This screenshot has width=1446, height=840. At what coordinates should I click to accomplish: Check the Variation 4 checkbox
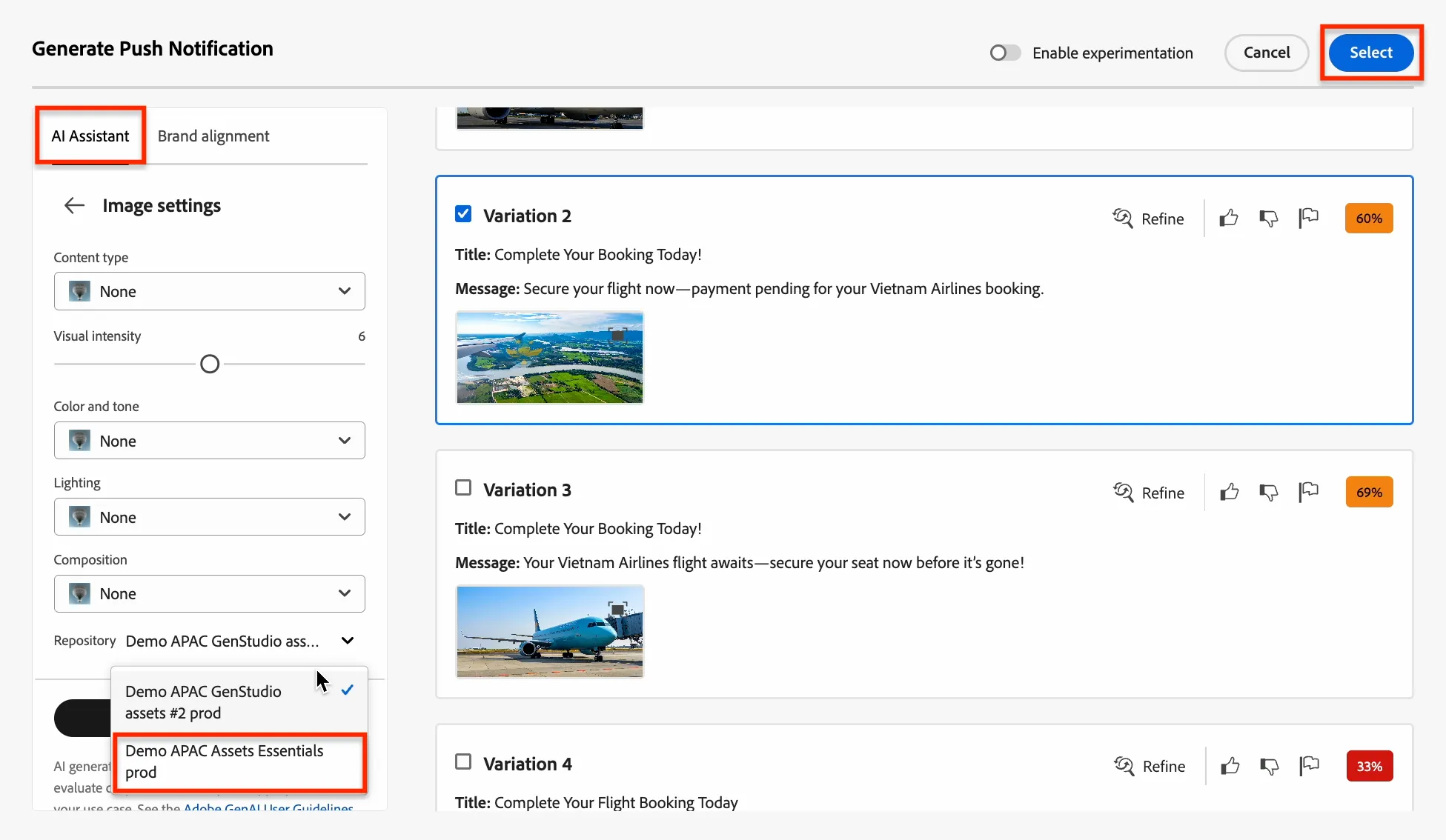pos(463,761)
